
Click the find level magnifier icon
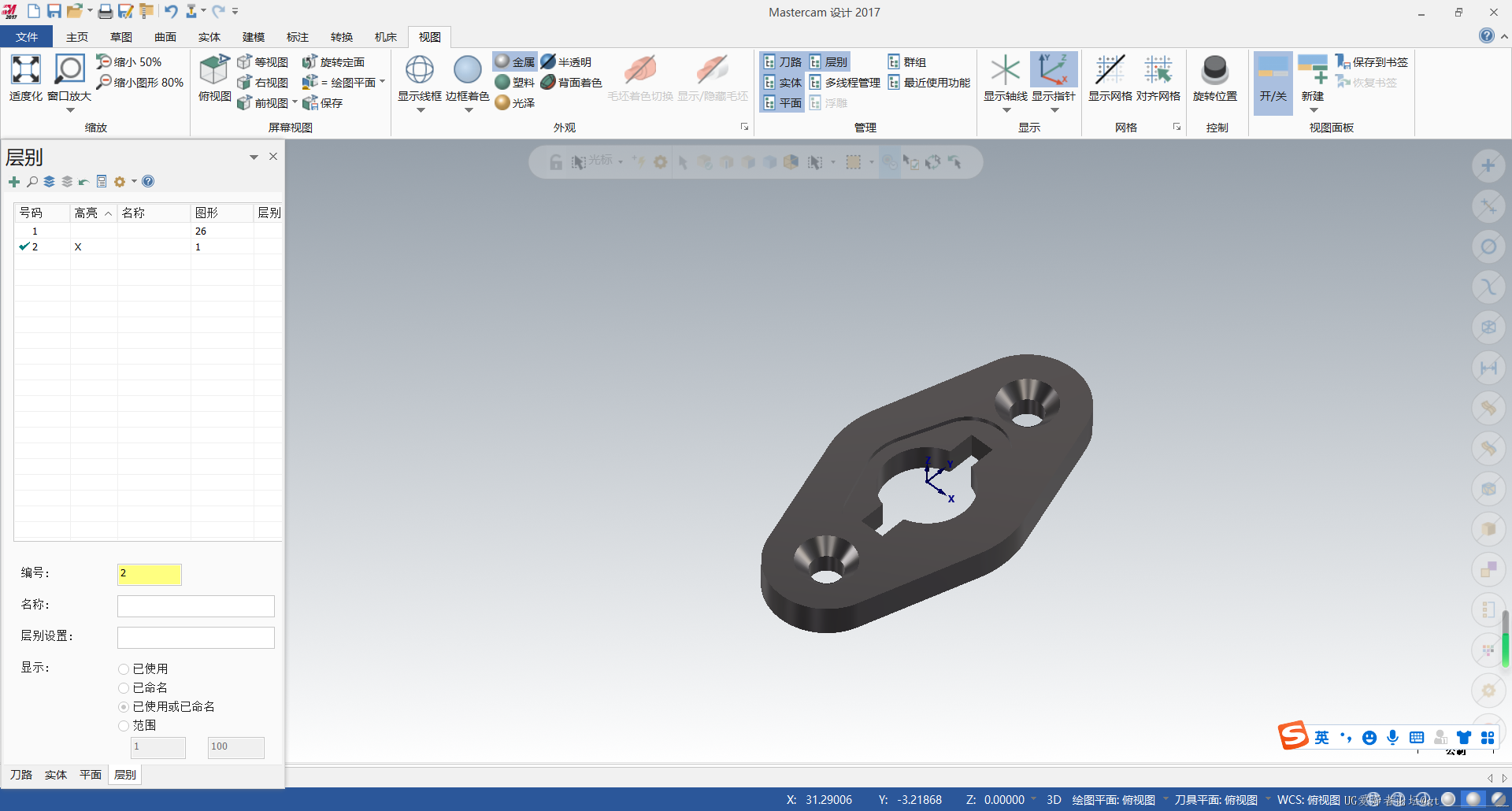[x=32, y=182]
